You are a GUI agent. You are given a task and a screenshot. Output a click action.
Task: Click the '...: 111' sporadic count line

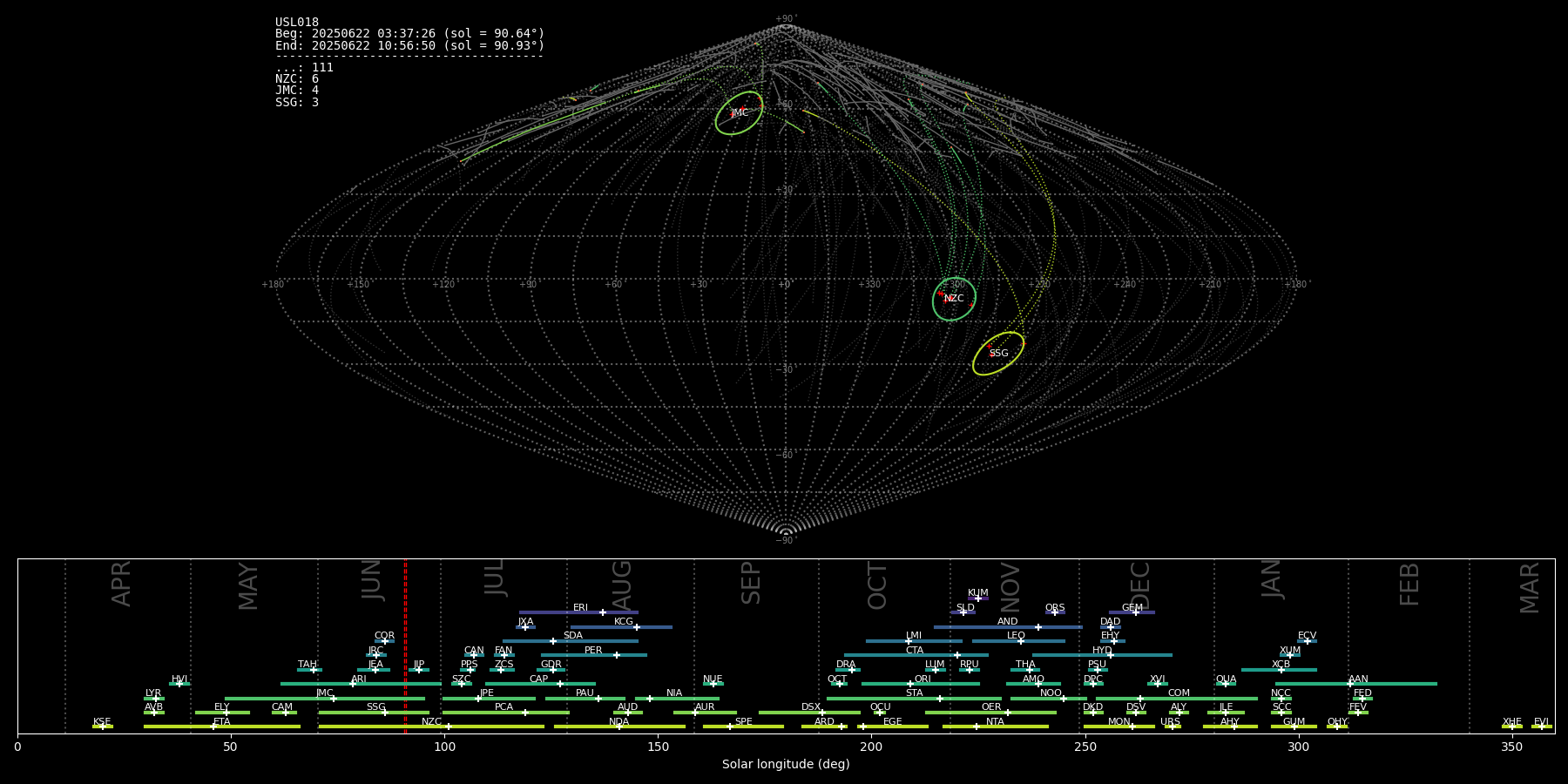coord(304,68)
